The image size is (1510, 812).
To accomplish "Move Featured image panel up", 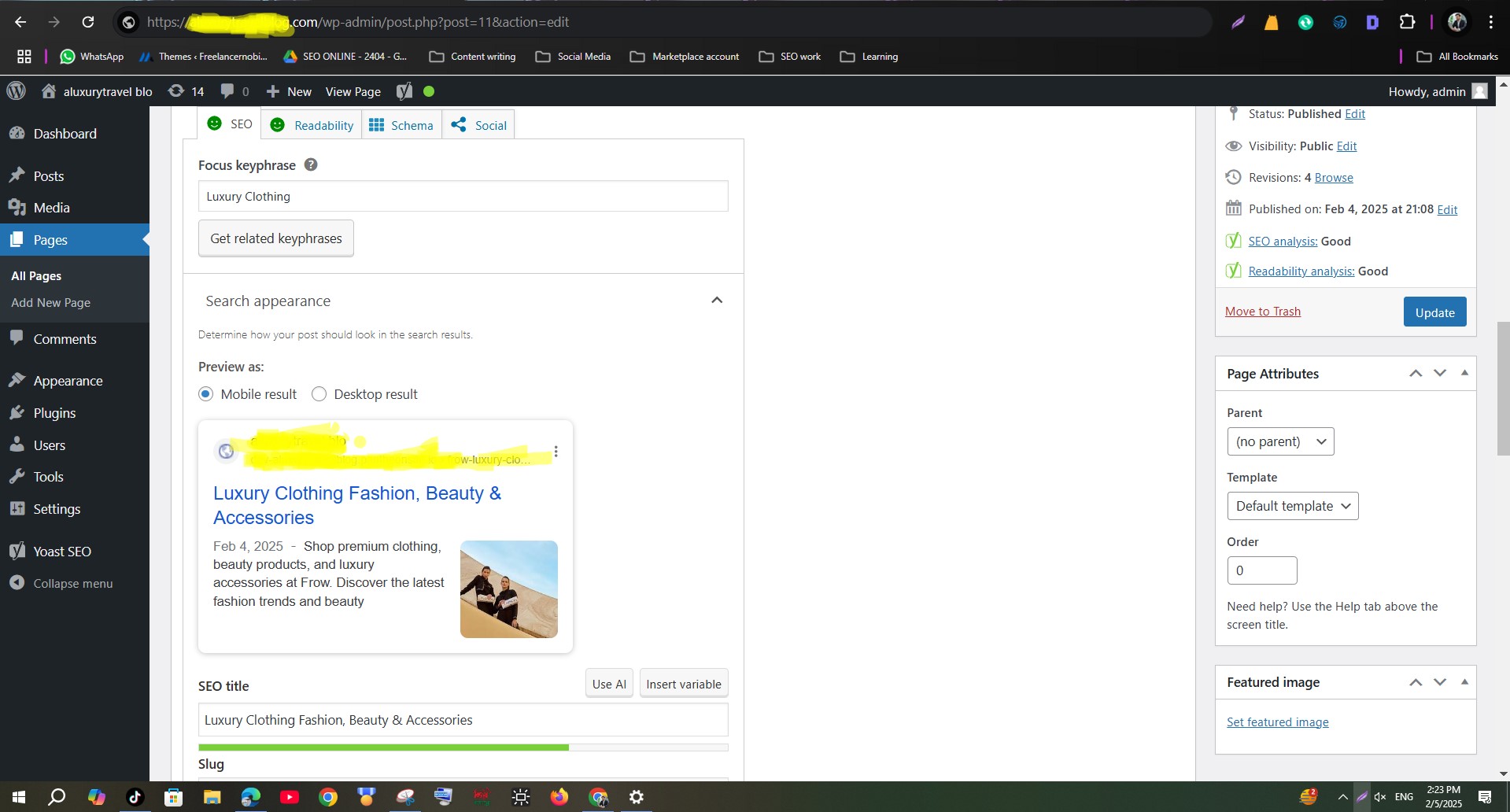I will tap(1416, 682).
